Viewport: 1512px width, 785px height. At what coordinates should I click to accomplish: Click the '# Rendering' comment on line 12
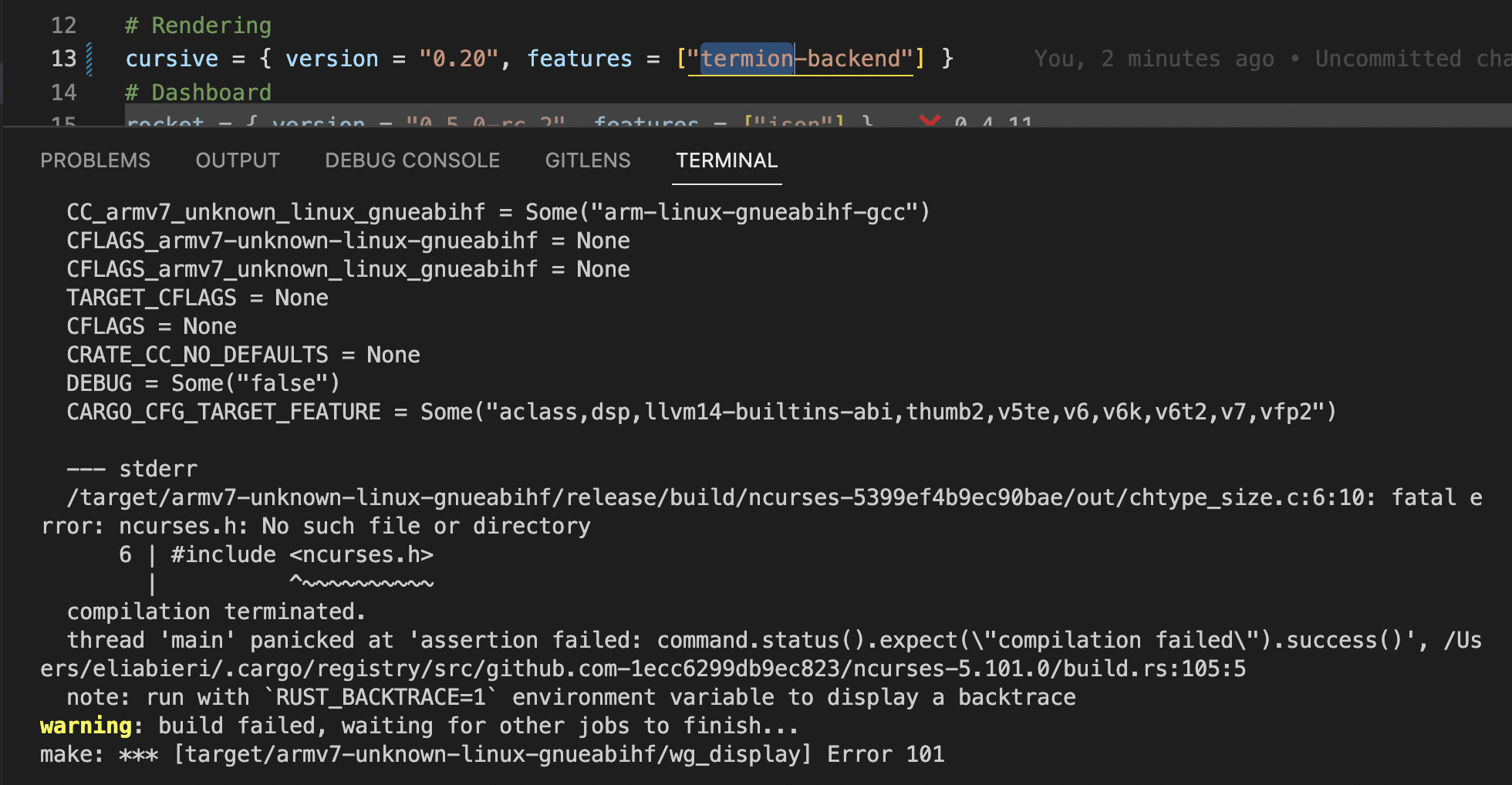(x=197, y=25)
